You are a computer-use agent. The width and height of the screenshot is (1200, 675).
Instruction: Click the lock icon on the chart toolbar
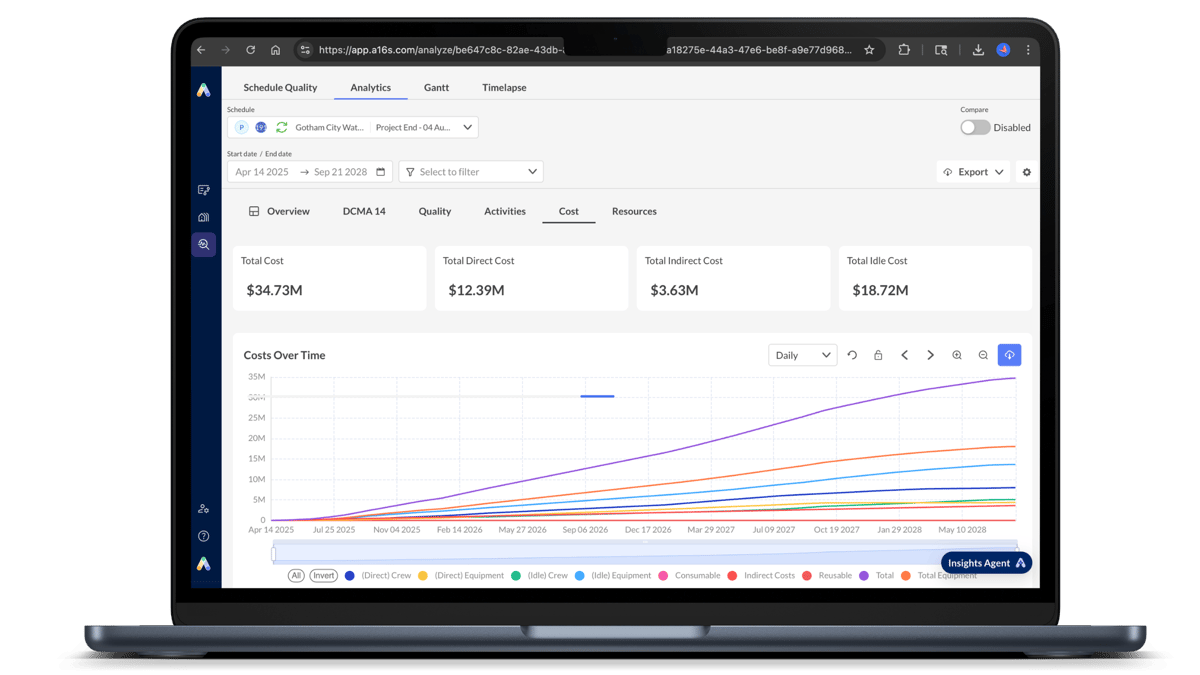click(x=878, y=355)
